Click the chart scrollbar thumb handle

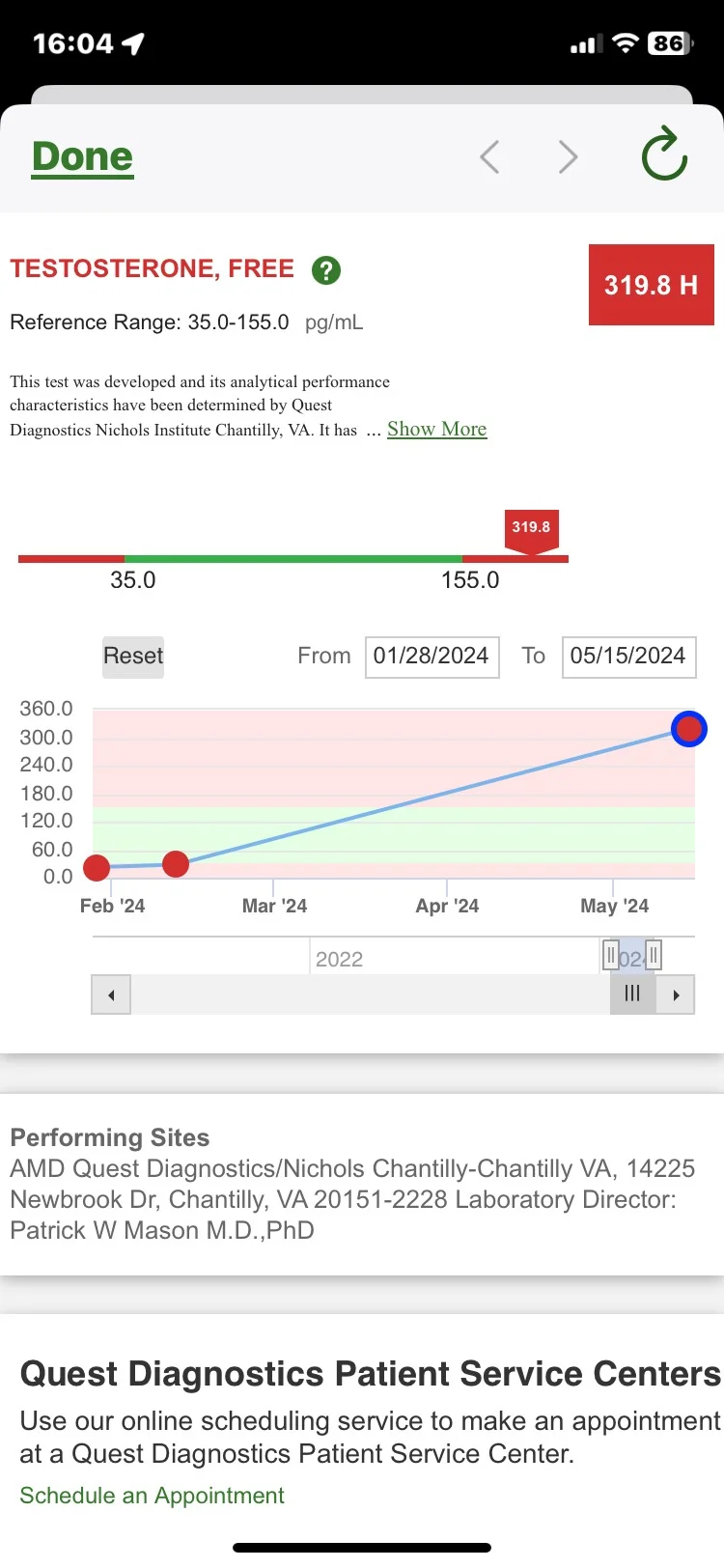click(632, 994)
